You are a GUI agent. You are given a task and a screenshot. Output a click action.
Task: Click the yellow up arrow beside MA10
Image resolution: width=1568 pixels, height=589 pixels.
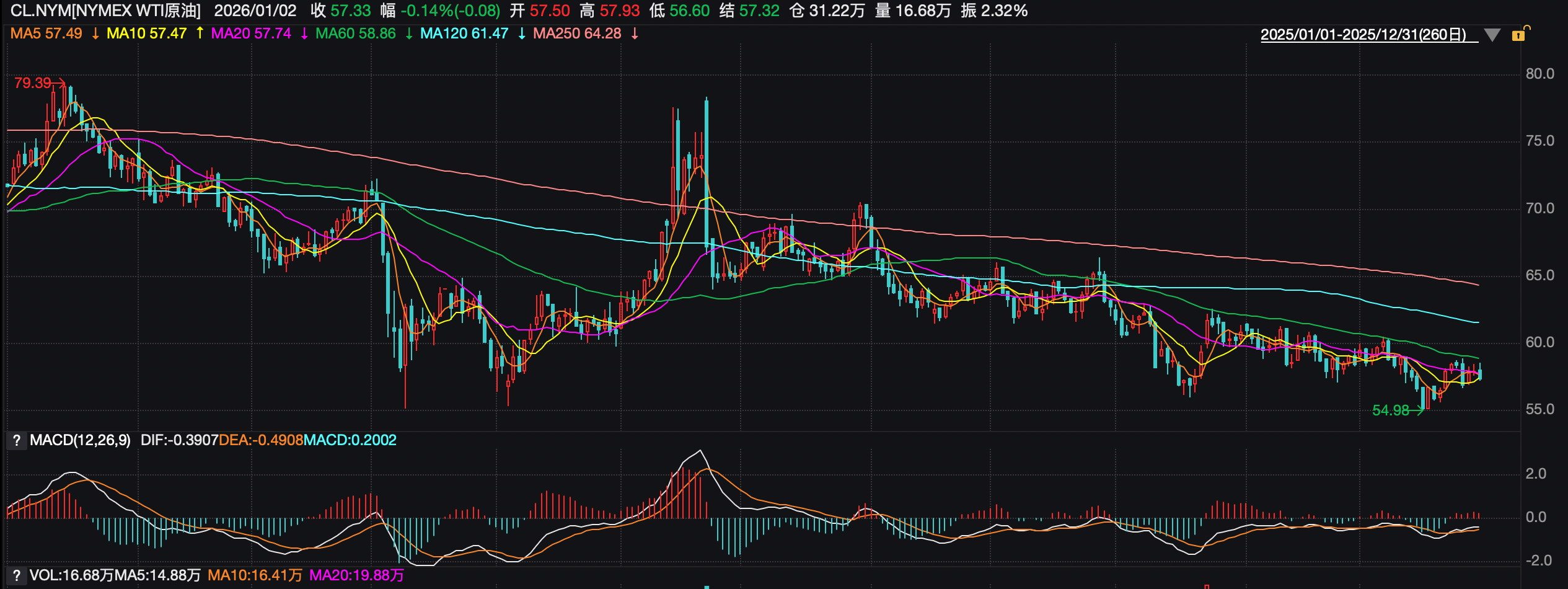pyautogui.click(x=200, y=33)
